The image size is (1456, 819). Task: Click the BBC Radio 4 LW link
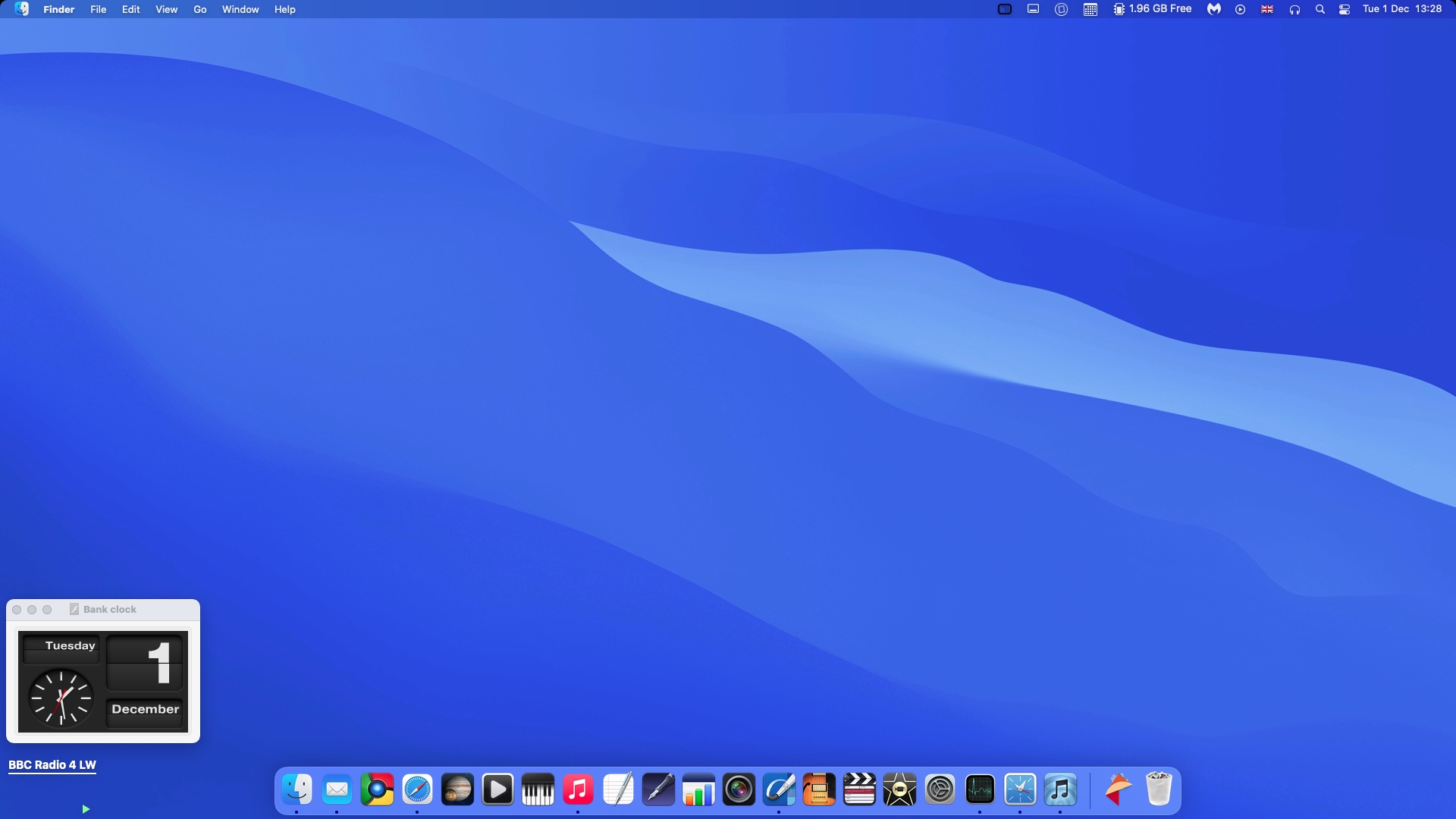52,764
